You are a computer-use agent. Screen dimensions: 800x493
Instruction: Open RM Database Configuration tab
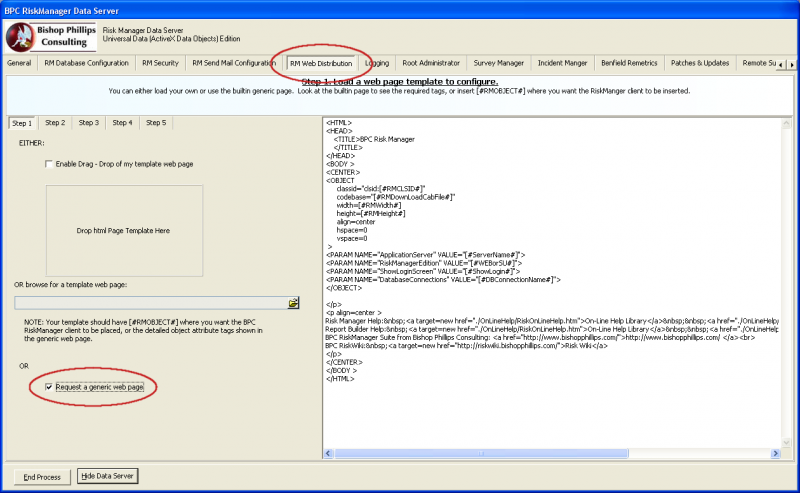86,63
